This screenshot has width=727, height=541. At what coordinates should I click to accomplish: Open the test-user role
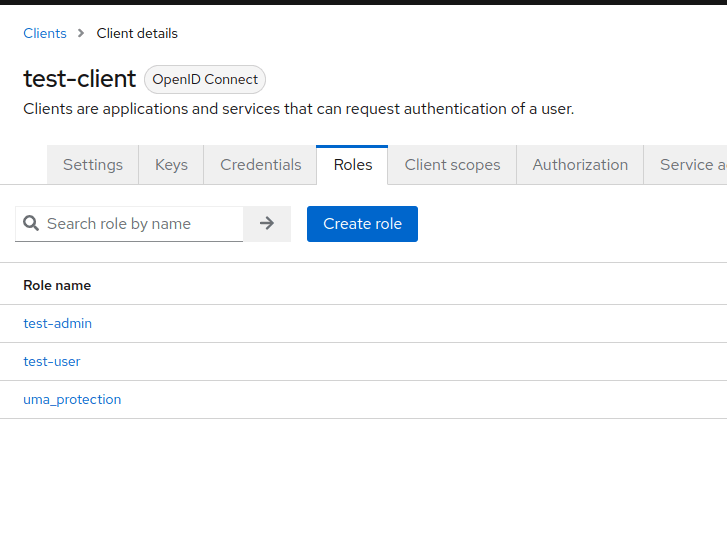[52, 362]
